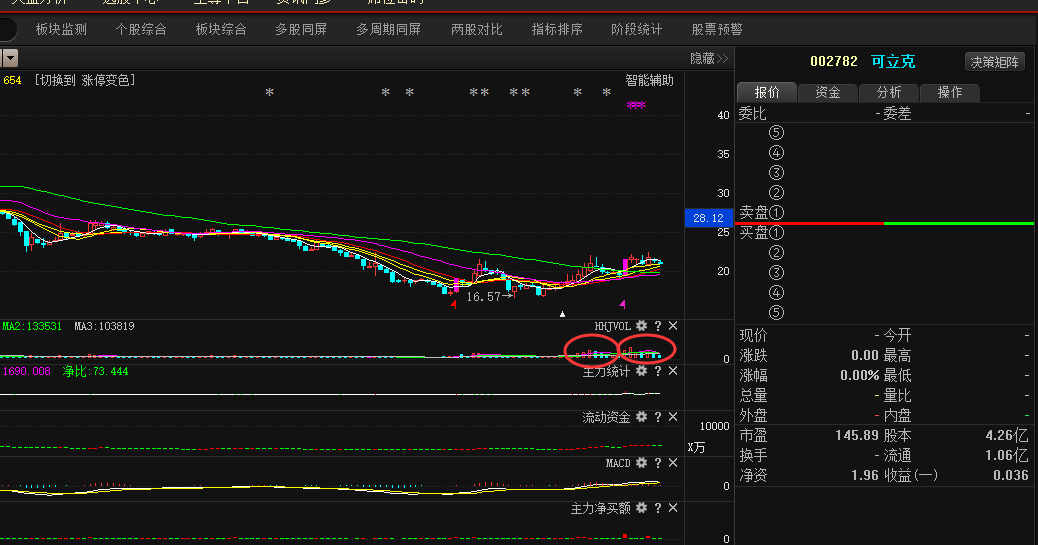The height and width of the screenshot is (545, 1038).
Task: Open MACD indicator settings gear
Action: pos(642,463)
